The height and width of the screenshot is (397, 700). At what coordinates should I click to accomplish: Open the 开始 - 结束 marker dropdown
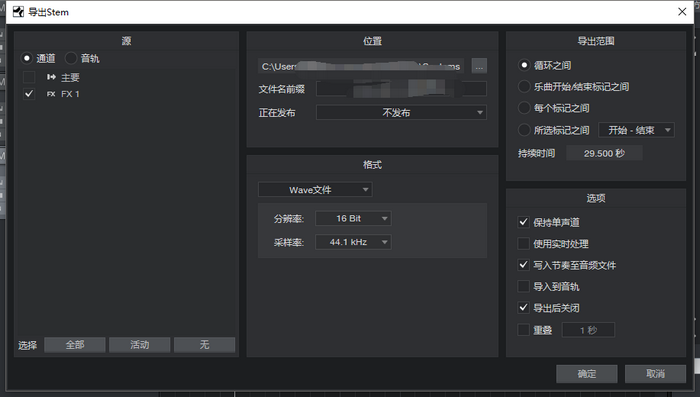[636, 130]
